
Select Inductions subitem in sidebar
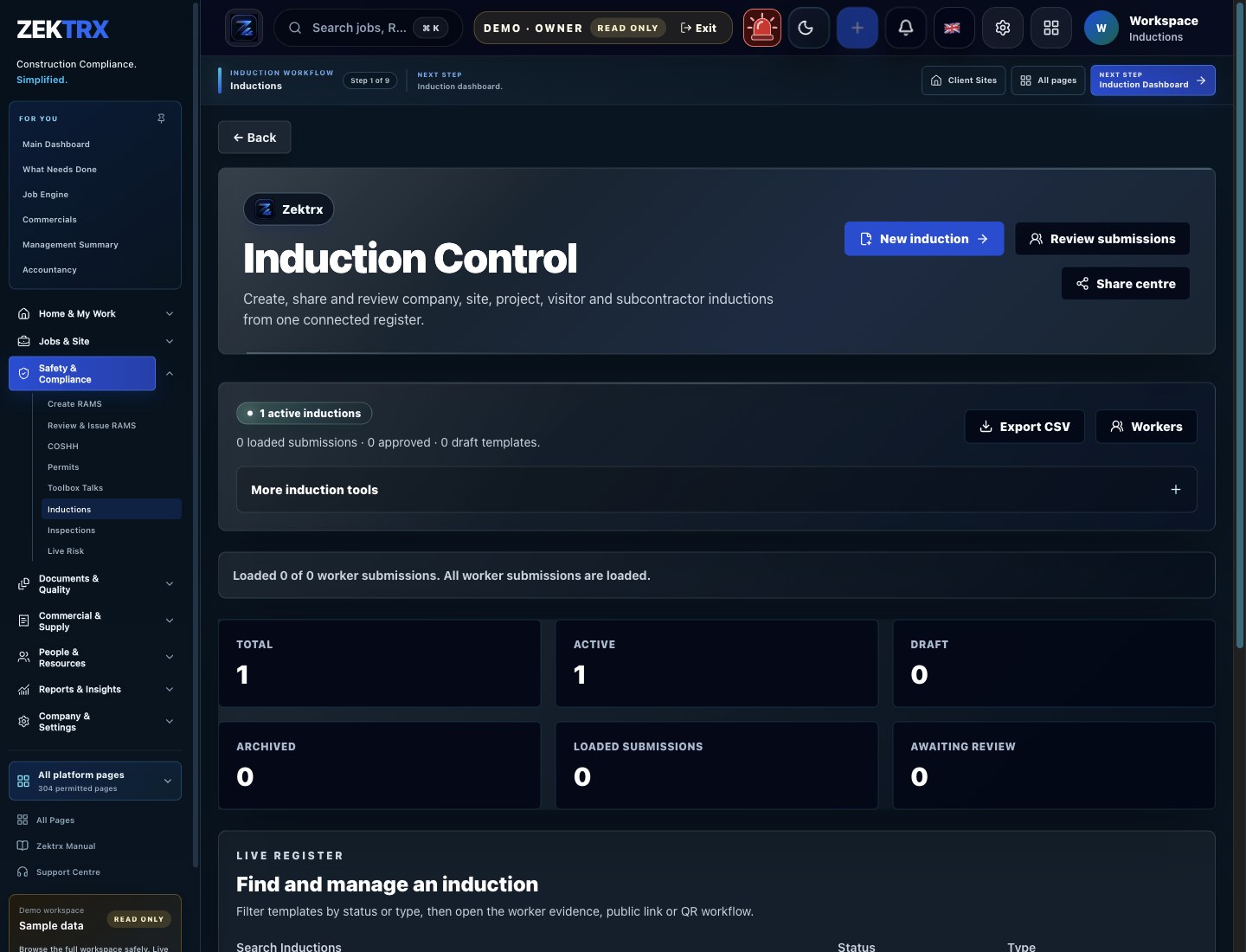point(112,510)
